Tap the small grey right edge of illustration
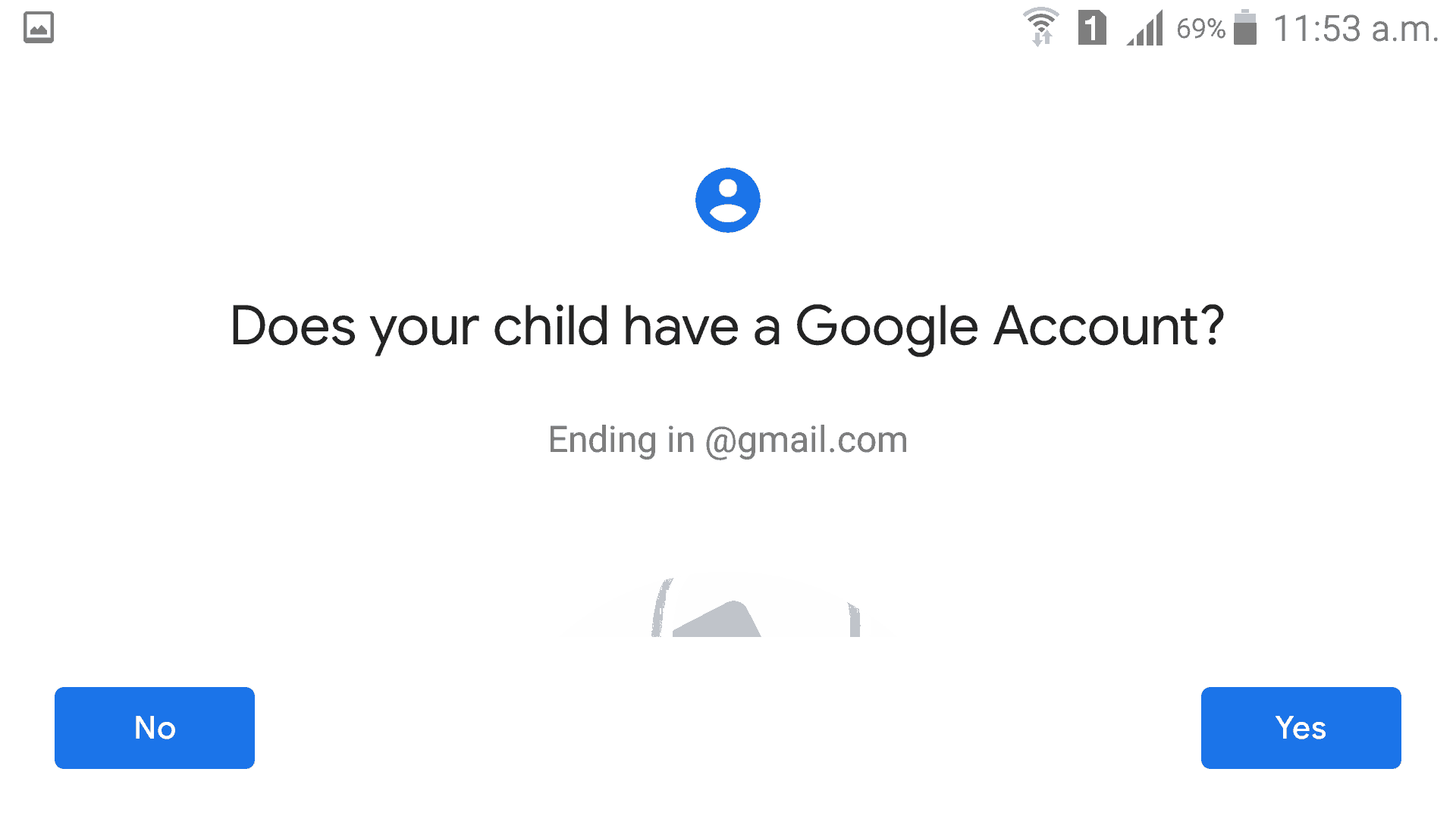This screenshot has height=819, width=1456. (854, 620)
